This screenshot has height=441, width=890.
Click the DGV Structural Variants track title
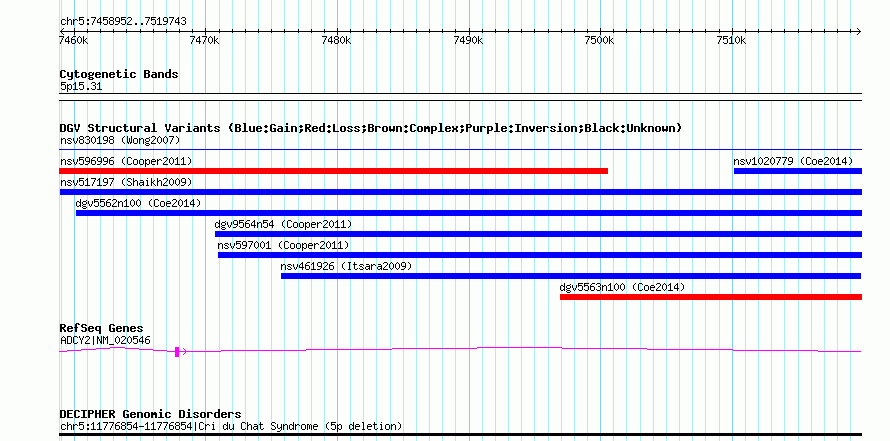371,128
